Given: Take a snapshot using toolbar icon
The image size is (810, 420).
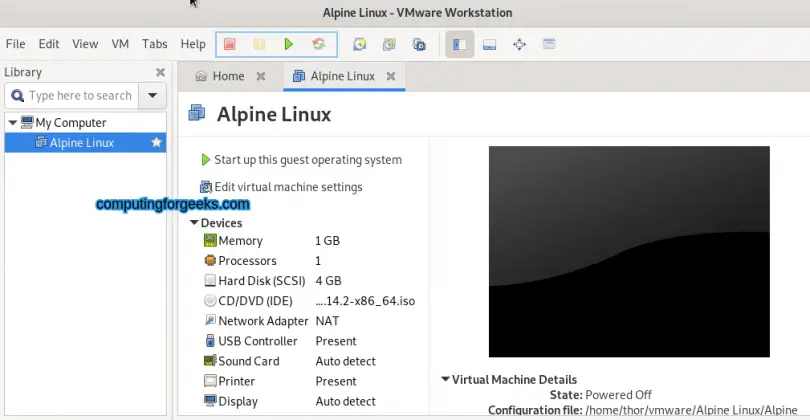Looking at the screenshot, I should [360, 44].
